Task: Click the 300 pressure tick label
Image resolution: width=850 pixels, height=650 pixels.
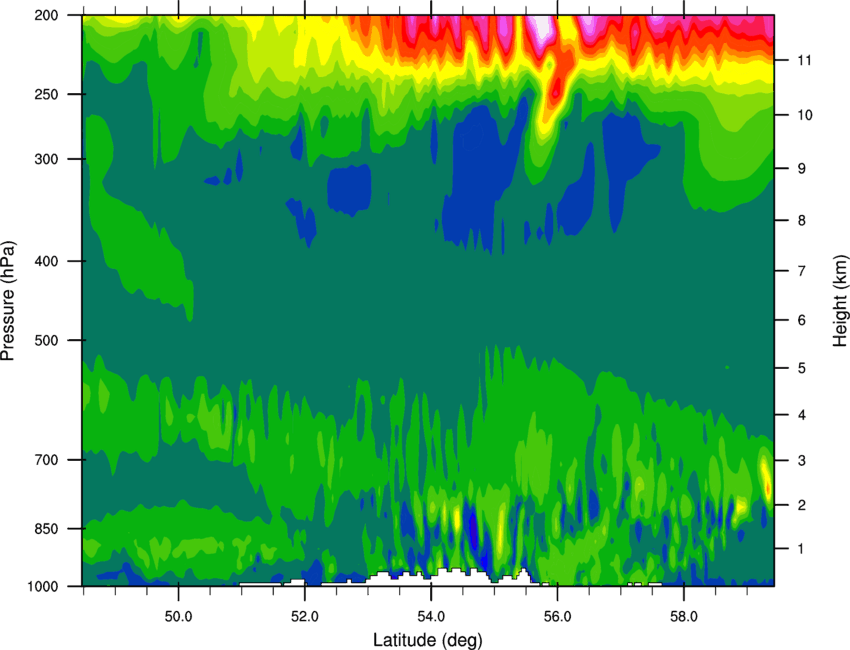Action: (46, 159)
